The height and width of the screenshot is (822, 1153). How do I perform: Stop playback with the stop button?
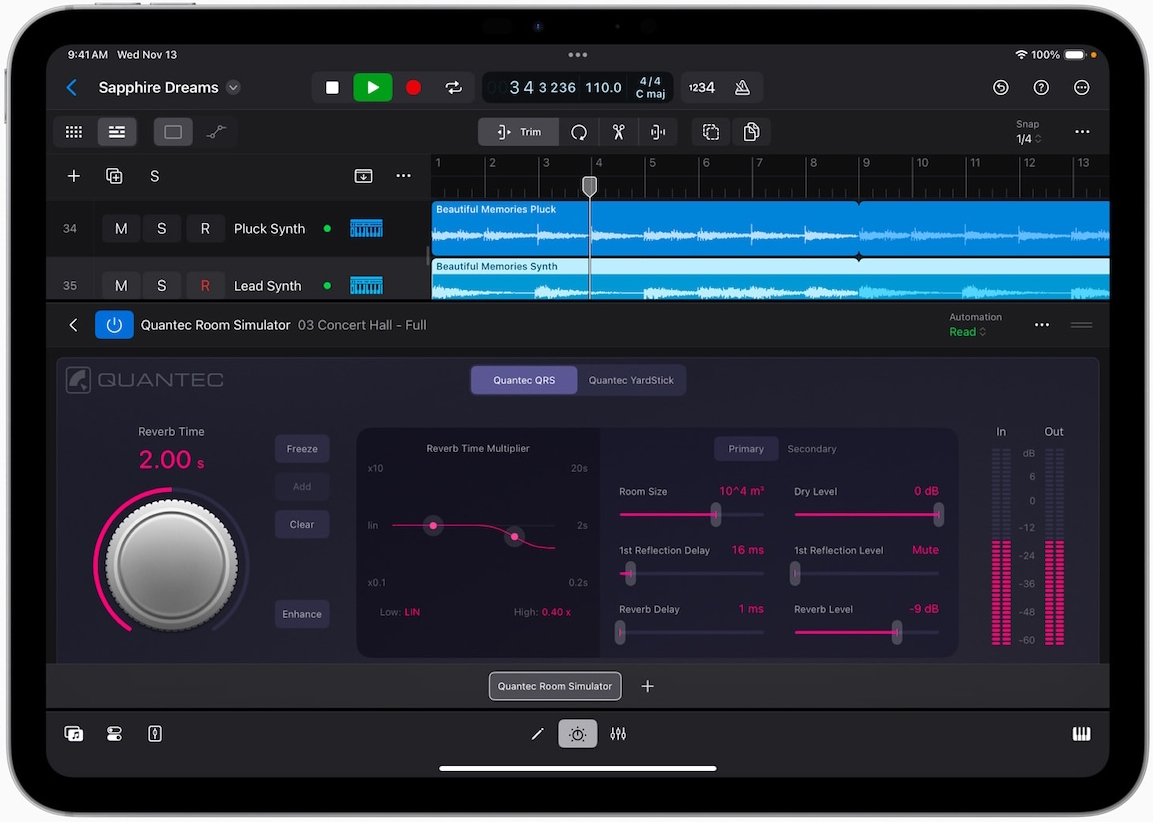coord(332,87)
